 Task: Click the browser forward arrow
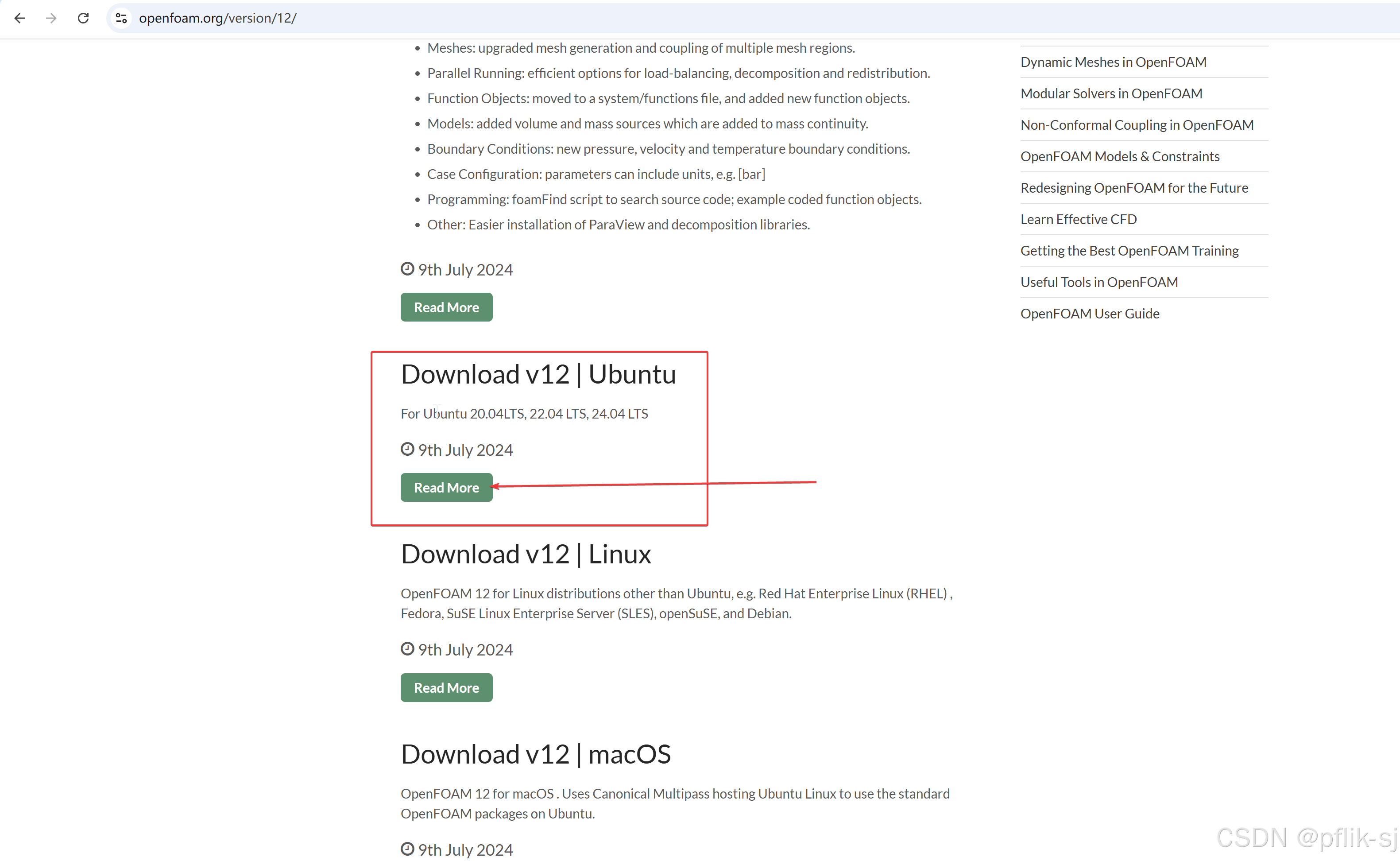pos(51,18)
